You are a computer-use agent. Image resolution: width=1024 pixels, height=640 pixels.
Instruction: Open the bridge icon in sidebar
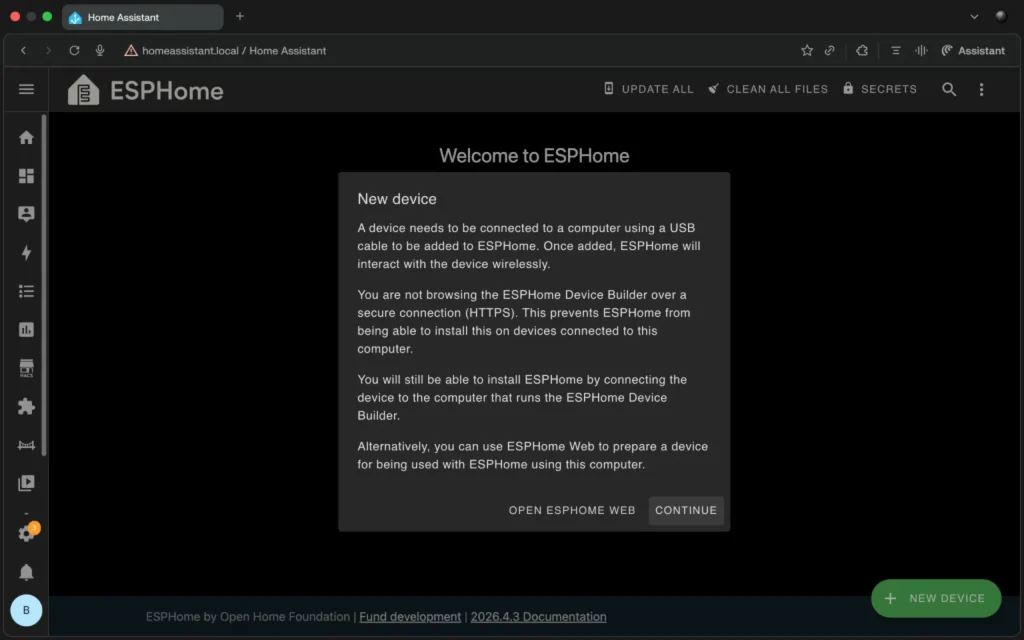(x=26, y=445)
